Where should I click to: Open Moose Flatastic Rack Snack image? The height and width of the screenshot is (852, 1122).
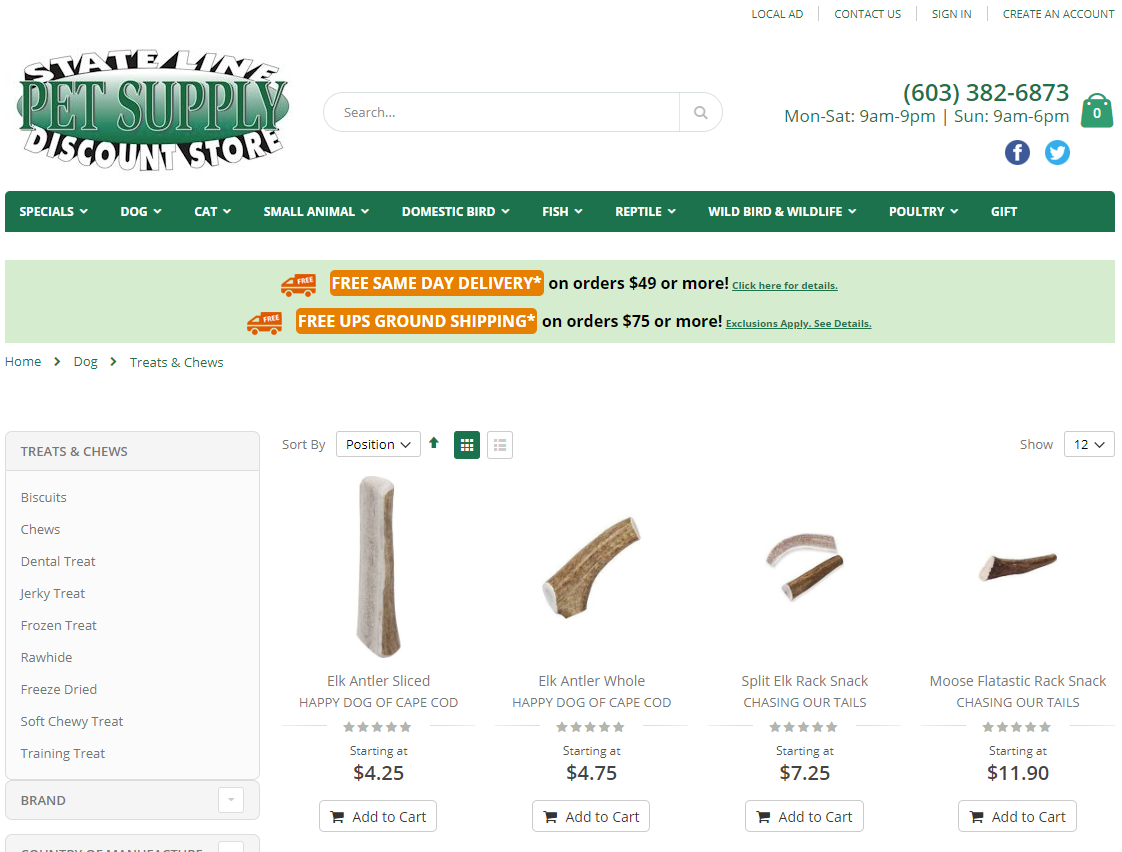[x=1017, y=566]
